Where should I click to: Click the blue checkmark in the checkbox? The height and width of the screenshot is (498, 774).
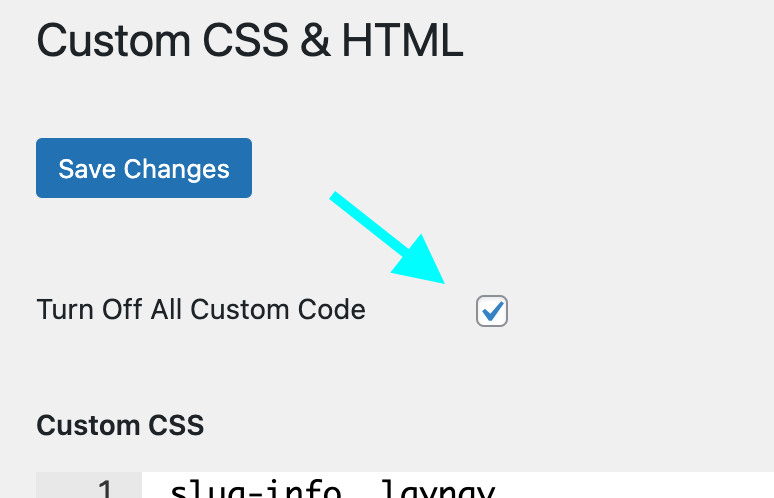tap(492, 311)
